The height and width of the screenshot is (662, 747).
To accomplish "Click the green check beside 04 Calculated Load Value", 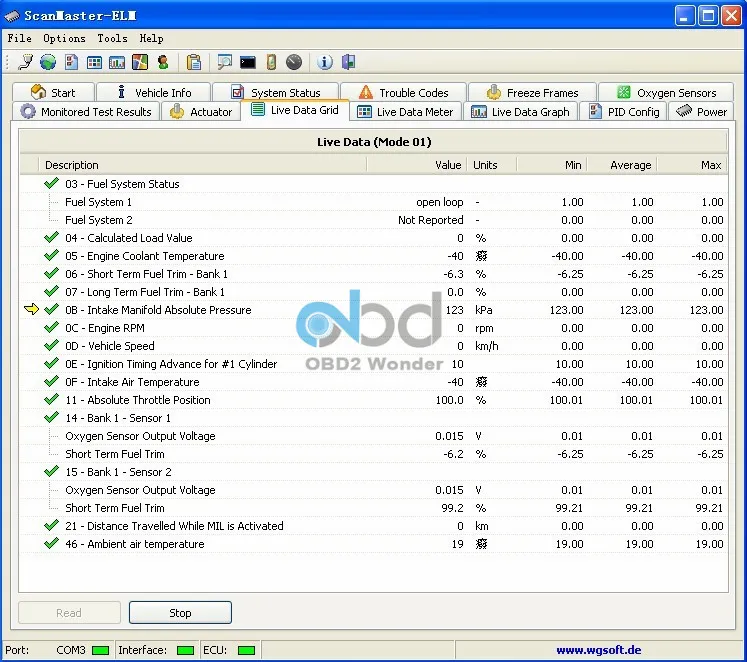I will coord(51,237).
